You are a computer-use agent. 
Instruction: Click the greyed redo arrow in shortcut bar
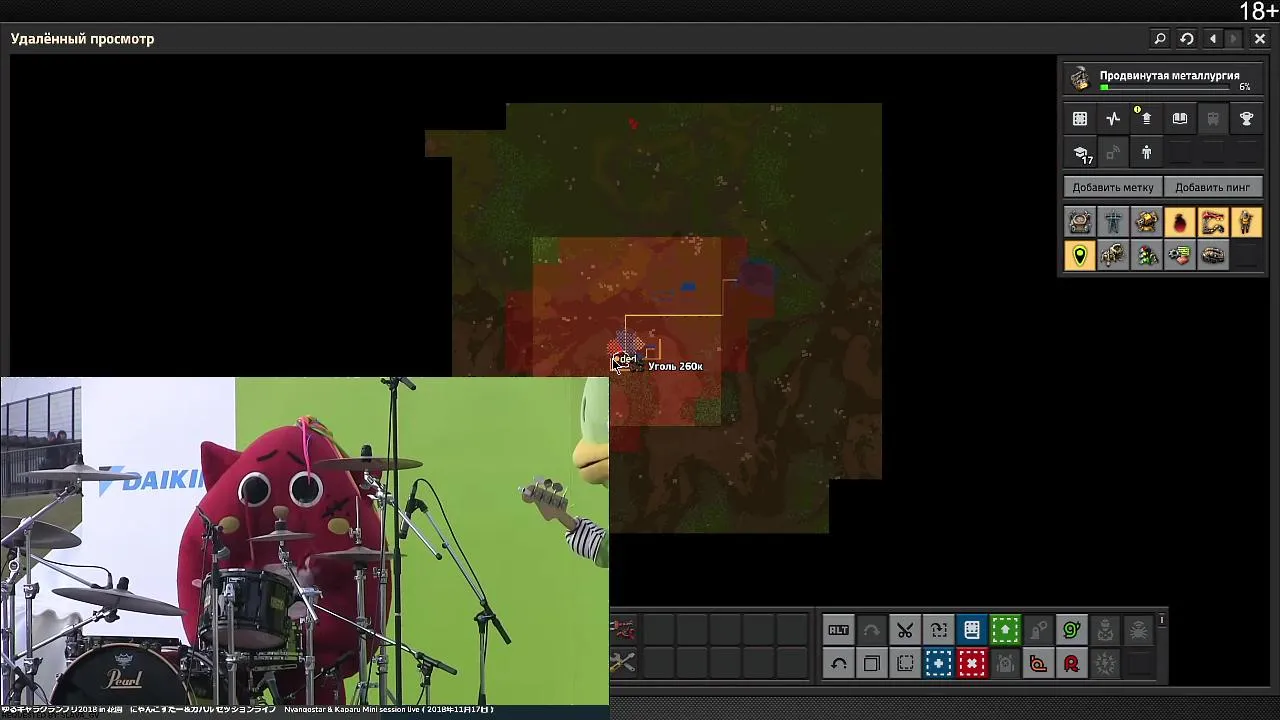coord(872,630)
